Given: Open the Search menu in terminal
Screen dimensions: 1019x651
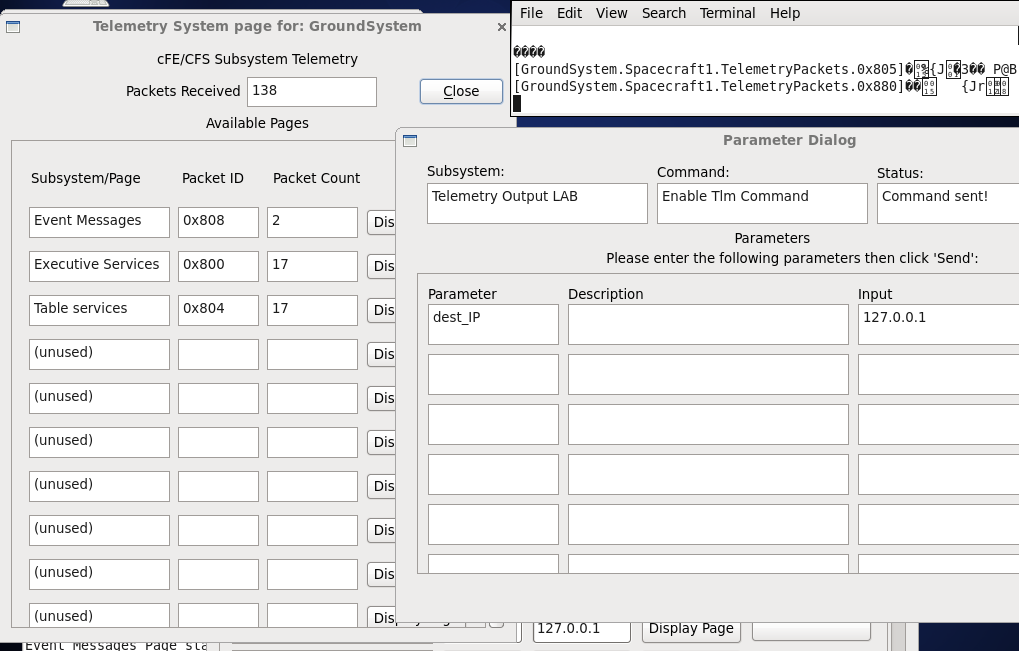Looking at the screenshot, I should coord(664,13).
